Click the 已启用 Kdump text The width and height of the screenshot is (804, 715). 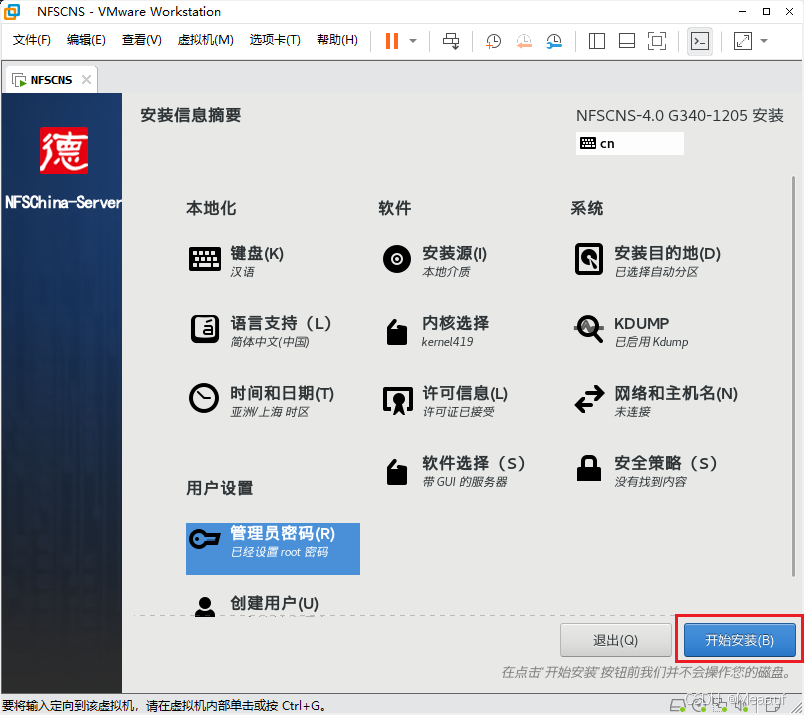click(651, 342)
